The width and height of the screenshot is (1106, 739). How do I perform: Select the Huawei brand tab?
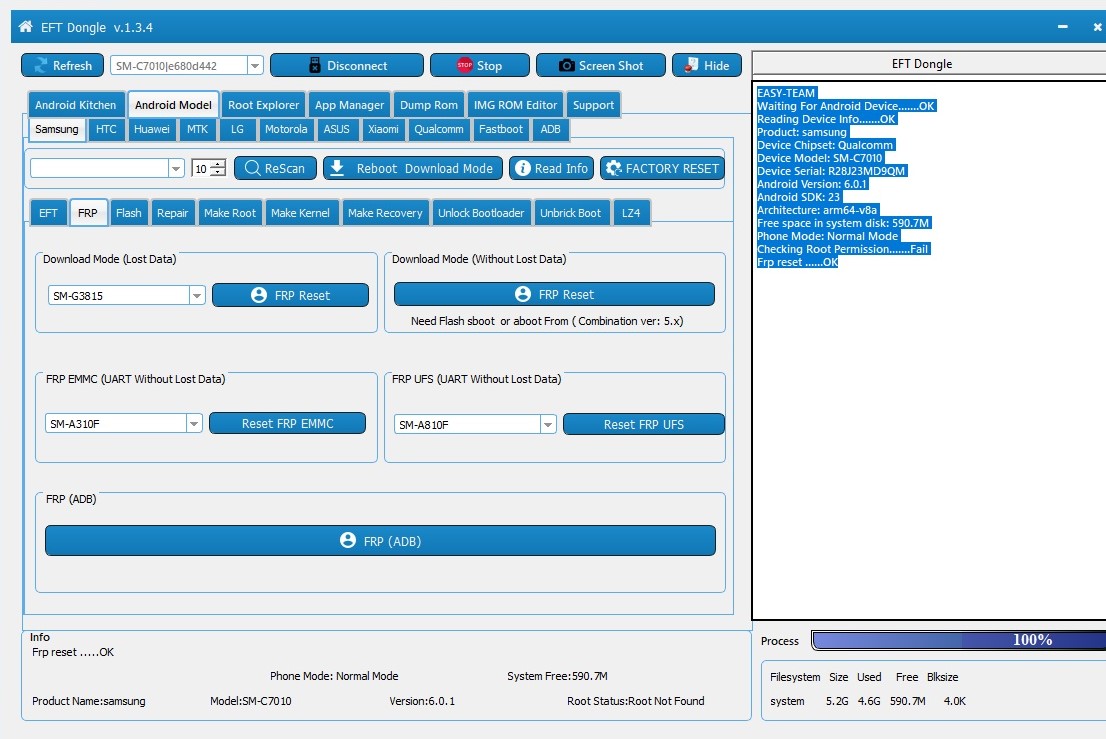click(x=152, y=130)
